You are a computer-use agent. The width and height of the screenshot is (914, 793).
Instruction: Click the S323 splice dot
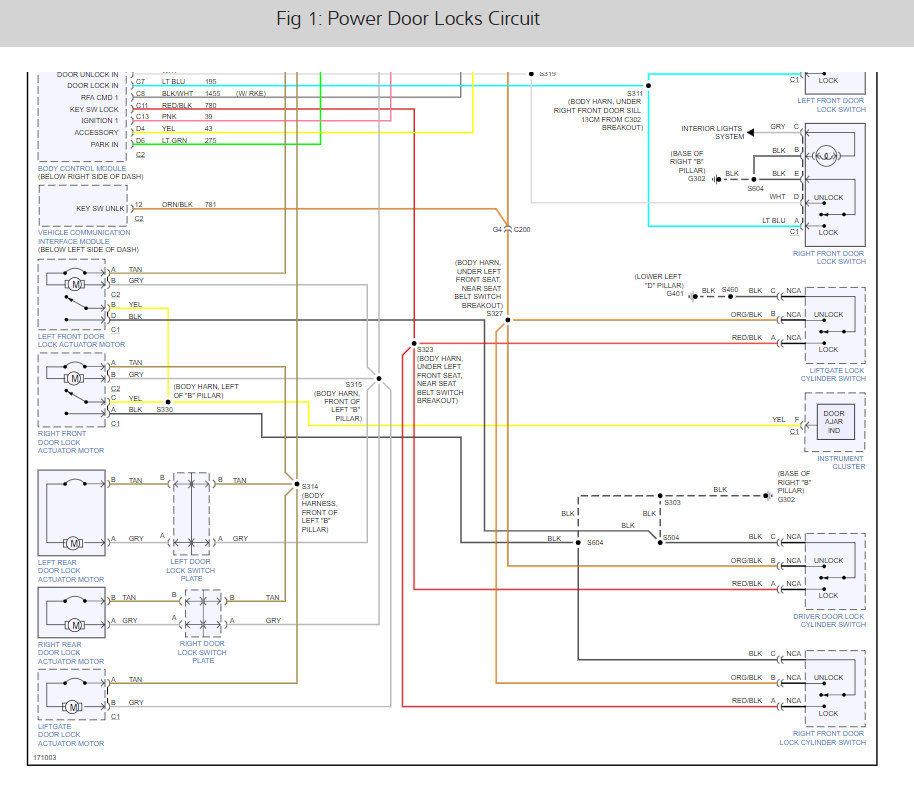pyautogui.click(x=414, y=343)
